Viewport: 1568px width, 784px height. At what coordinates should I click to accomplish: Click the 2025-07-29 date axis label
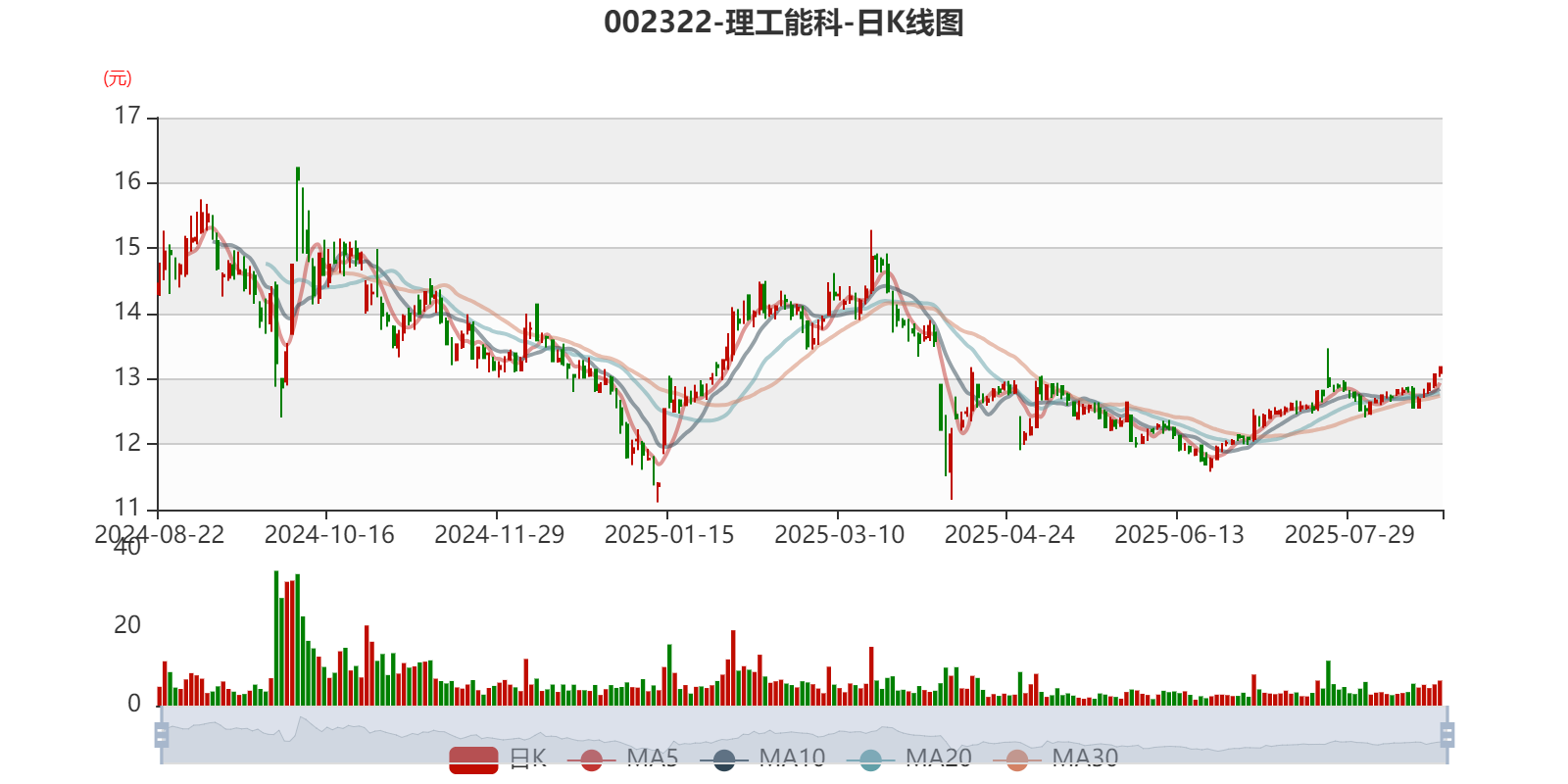(x=1349, y=535)
